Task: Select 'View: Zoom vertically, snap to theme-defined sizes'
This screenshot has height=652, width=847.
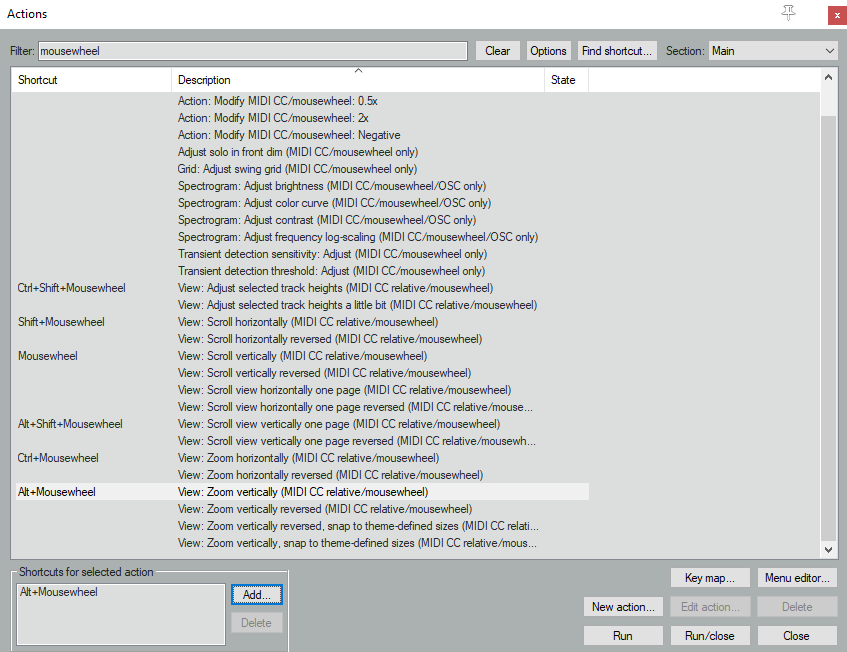Action: pos(358,543)
